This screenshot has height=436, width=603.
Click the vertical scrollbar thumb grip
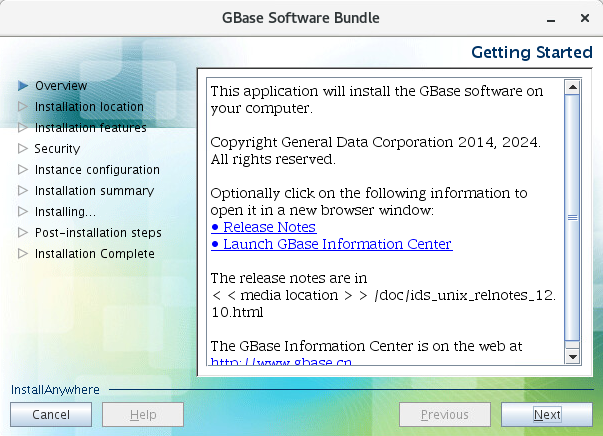point(573,218)
